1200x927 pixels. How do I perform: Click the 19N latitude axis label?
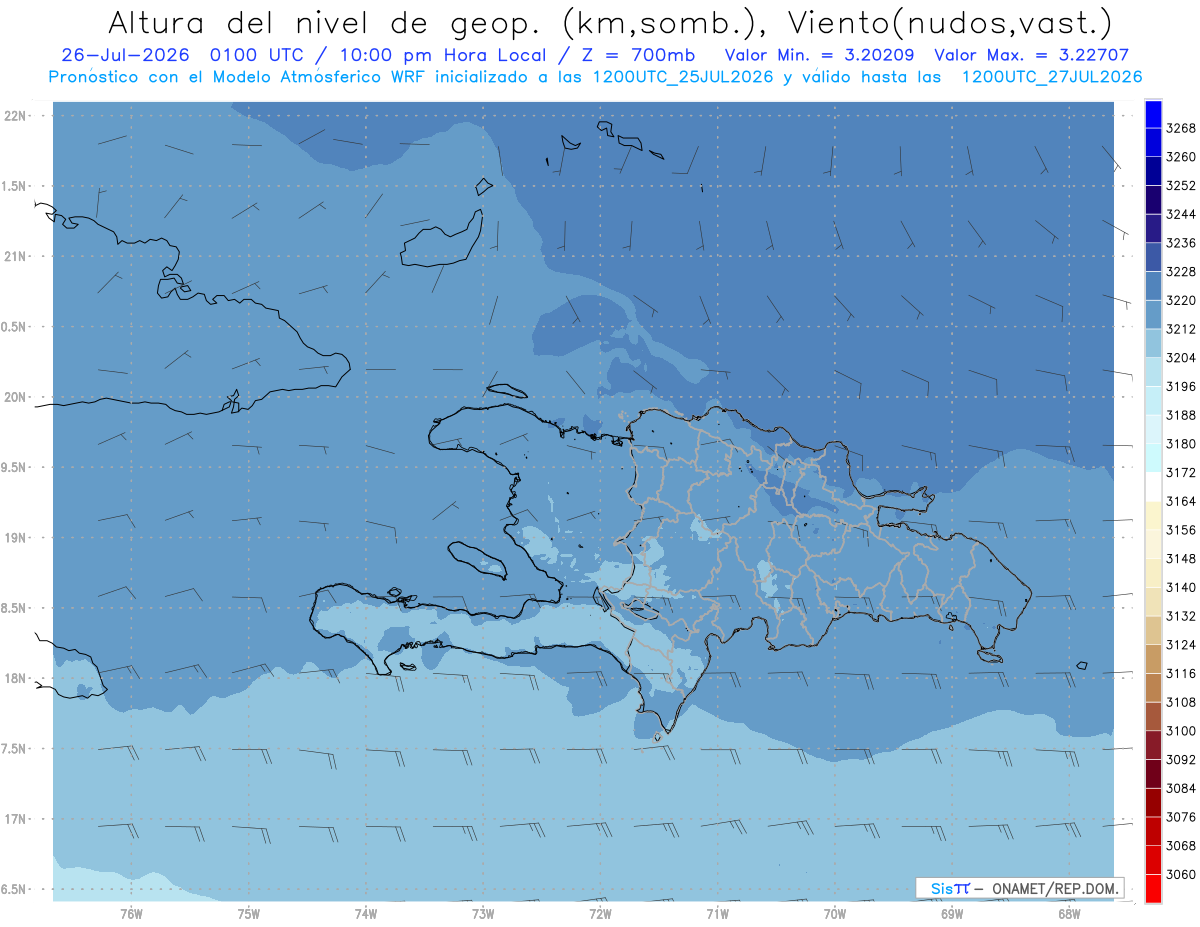(16, 538)
